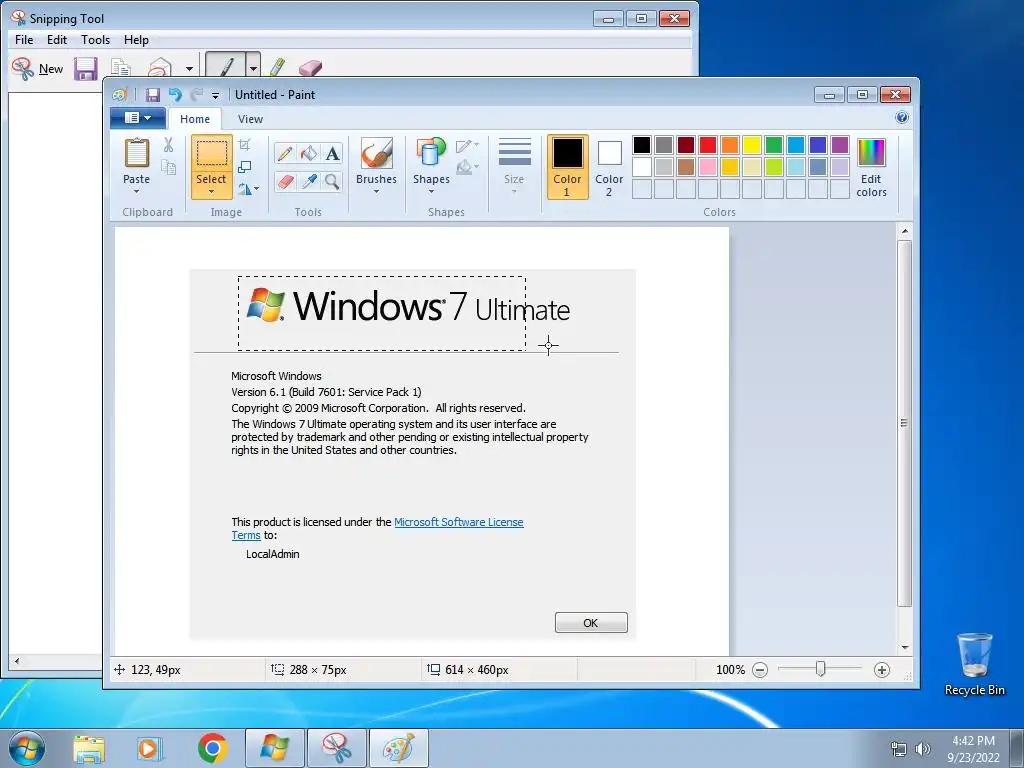Pick the green color swatch

[x=774, y=144]
